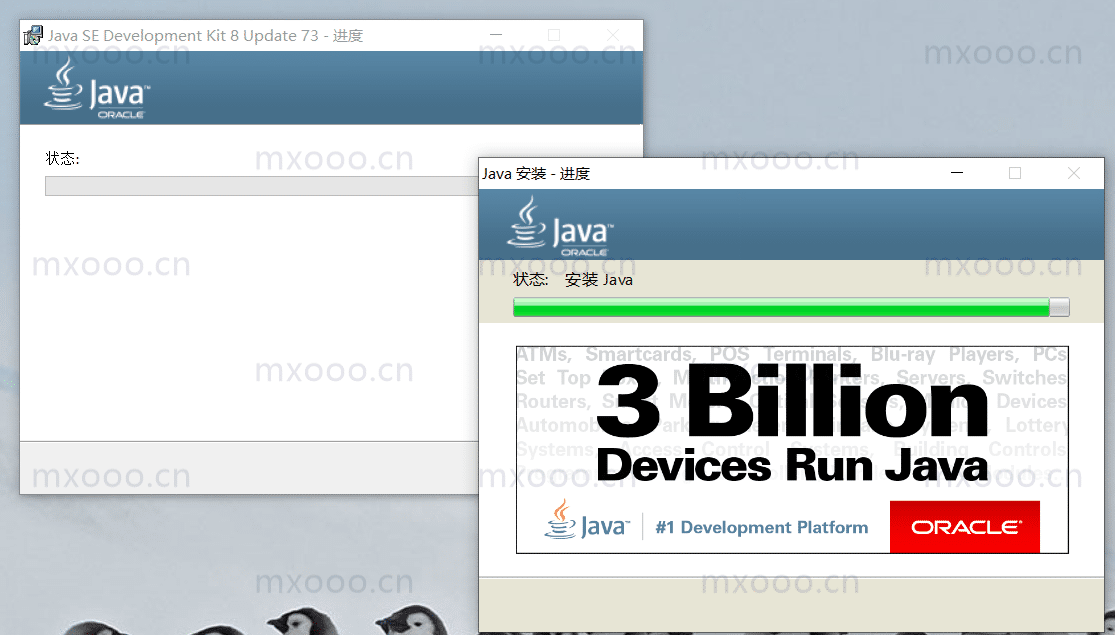Click maximize icon of JDK 8 window

pyautogui.click(x=554, y=35)
